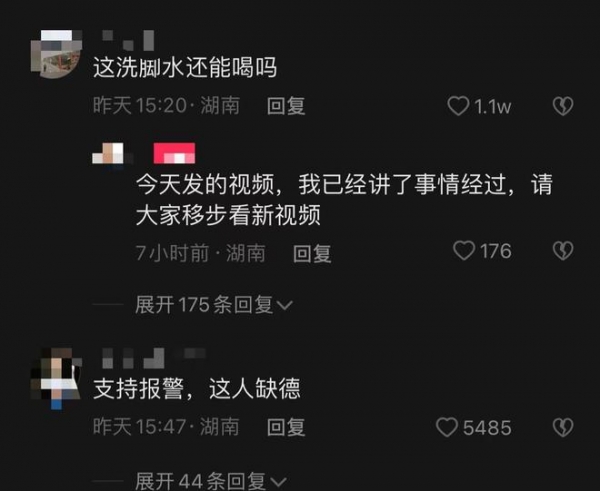600x491 pixels.
Task: Like the reply with 176 likes
Action: pos(464,251)
